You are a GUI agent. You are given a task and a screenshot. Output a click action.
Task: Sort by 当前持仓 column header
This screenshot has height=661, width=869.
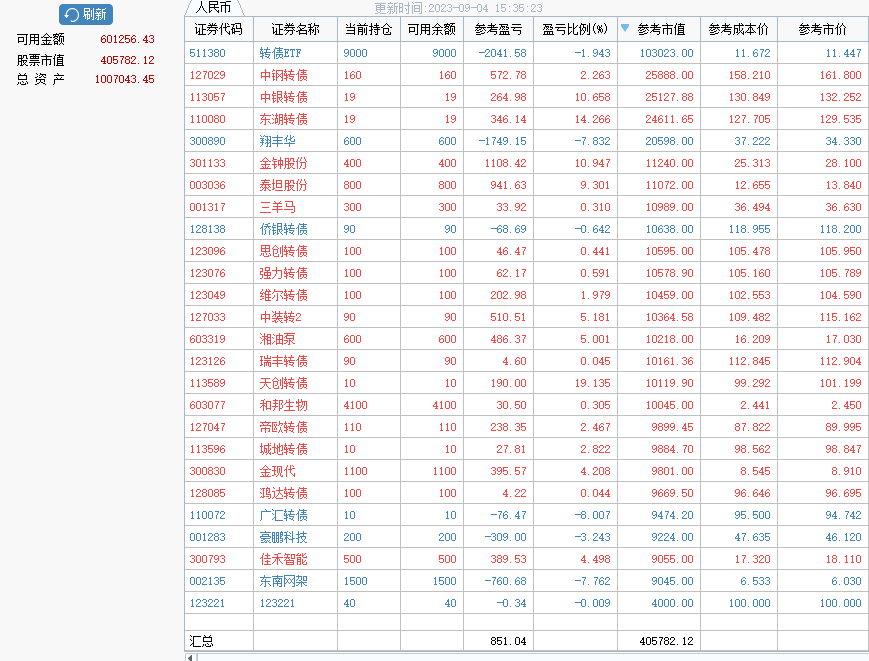point(367,30)
